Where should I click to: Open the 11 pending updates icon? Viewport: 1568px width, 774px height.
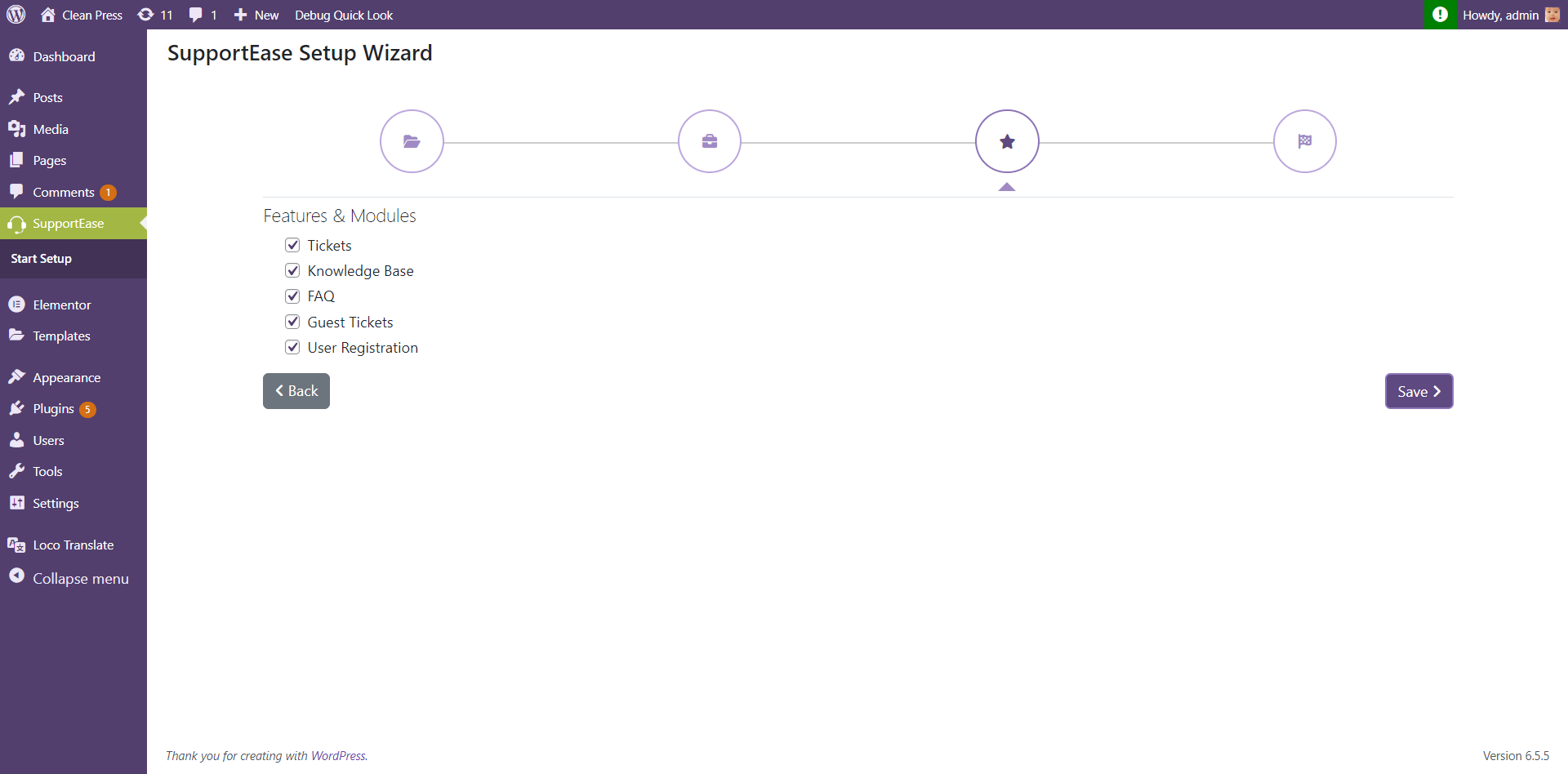tap(145, 15)
